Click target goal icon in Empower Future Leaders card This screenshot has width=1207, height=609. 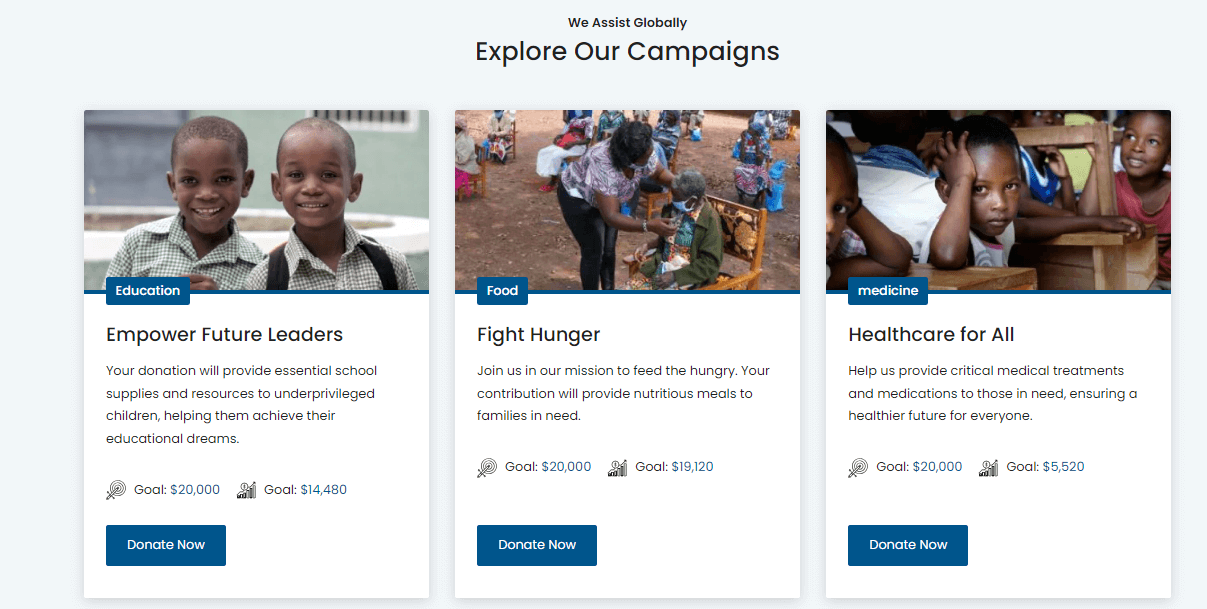[x=116, y=490]
